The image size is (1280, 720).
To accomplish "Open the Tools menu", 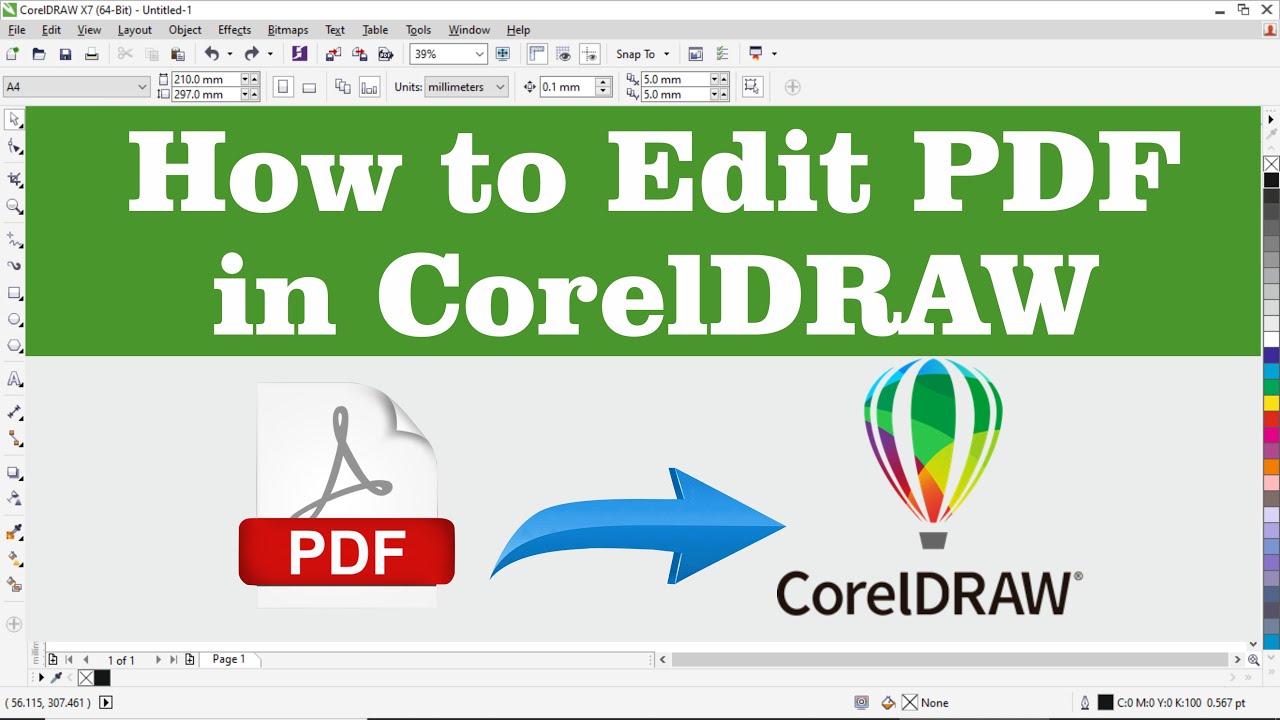I will (x=419, y=30).
